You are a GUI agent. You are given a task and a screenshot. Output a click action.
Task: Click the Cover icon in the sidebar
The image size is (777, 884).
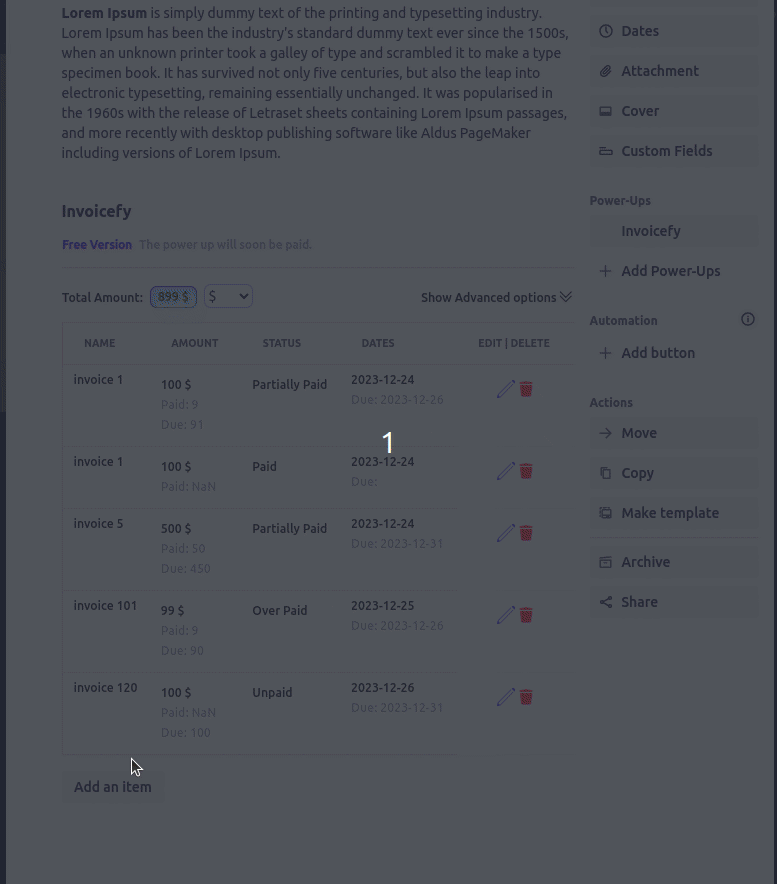tap(606, 111)
